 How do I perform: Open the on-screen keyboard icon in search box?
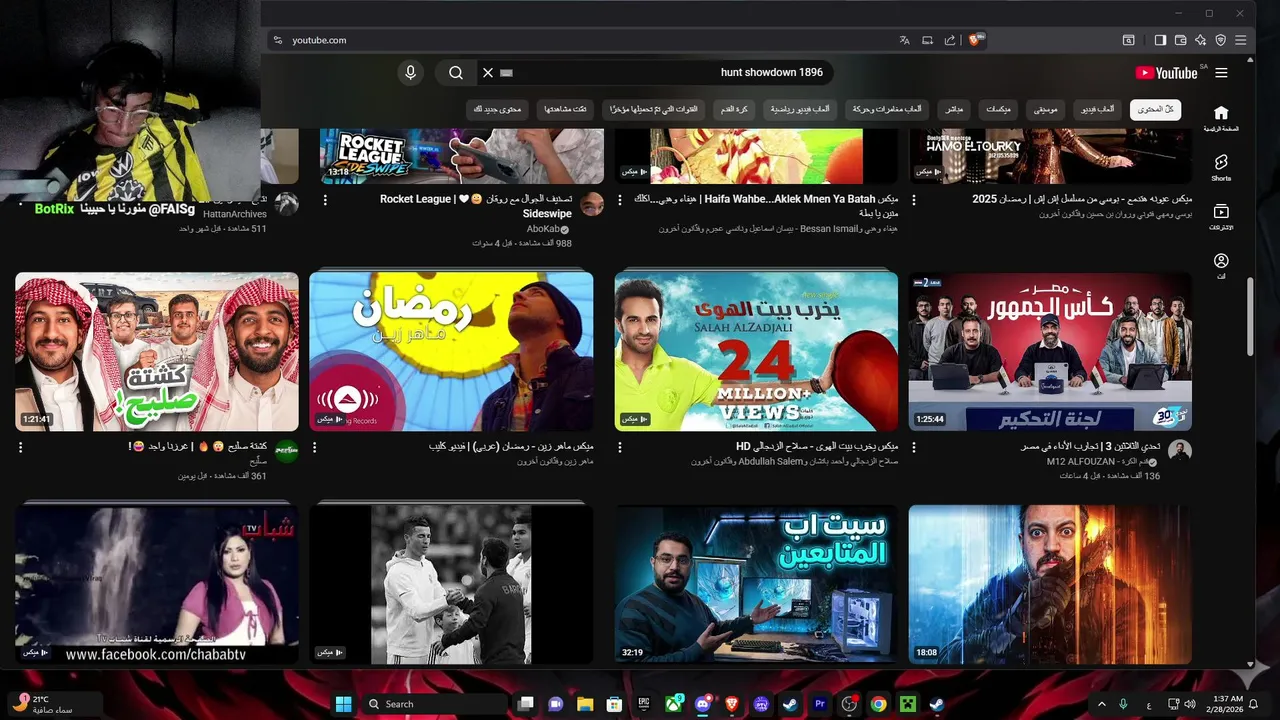click(506, 73)
